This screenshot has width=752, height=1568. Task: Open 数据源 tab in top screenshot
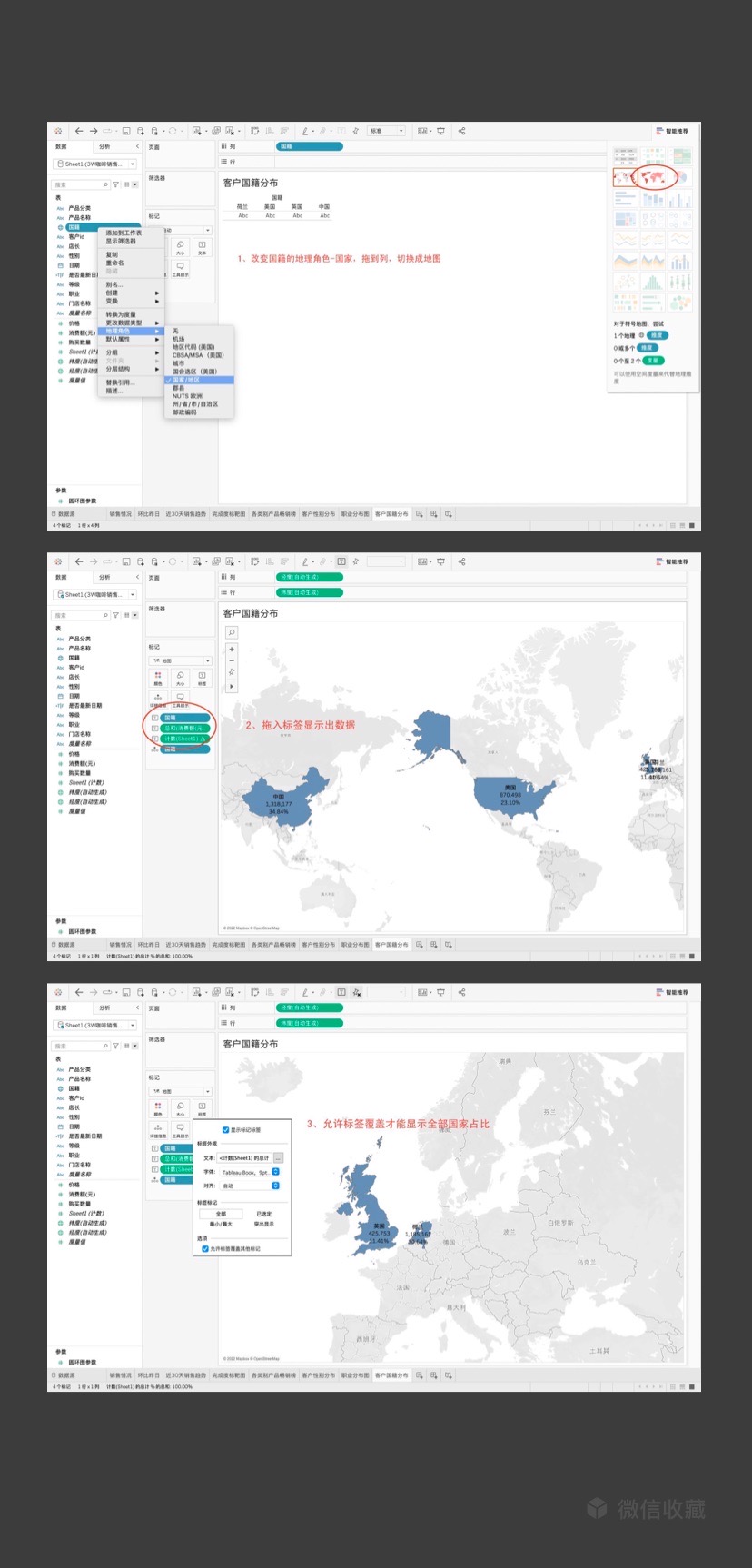[65, 514]
